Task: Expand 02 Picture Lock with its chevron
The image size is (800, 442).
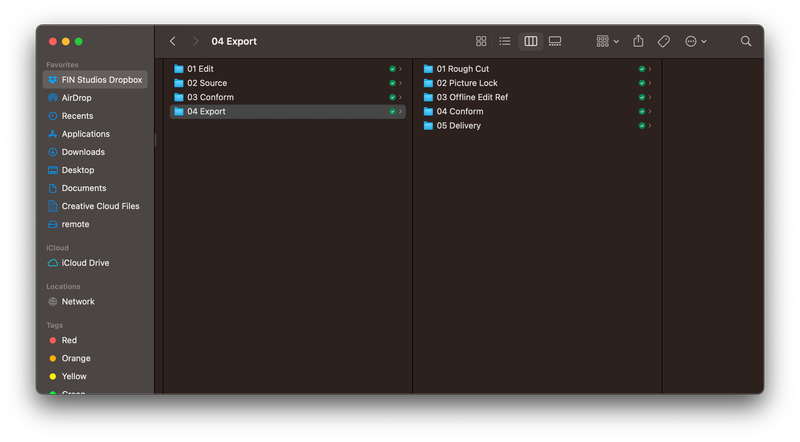Action: 650,83
